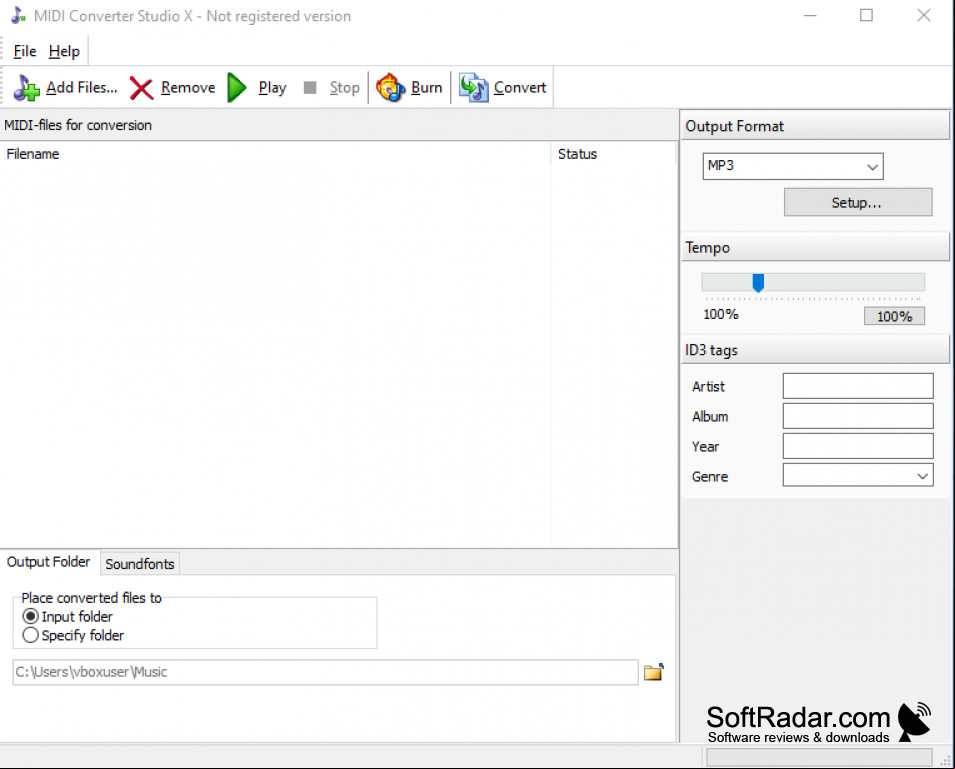
Task: Click in the Year text field
Action: pyautogui.click(x=858, y=446)
